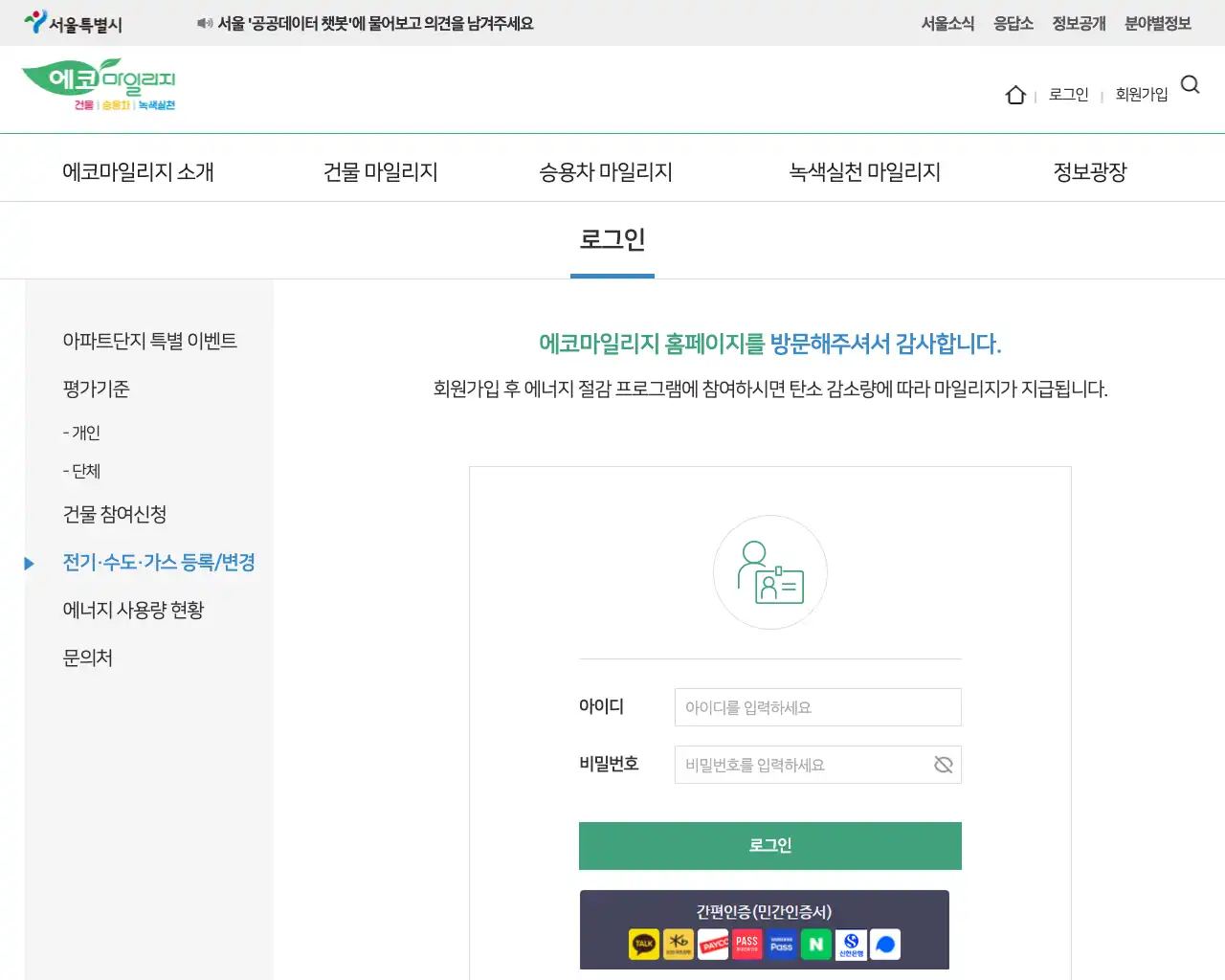Open 응답소 top link
This screenshot has height=980, width=1225.
(1013, 23)
